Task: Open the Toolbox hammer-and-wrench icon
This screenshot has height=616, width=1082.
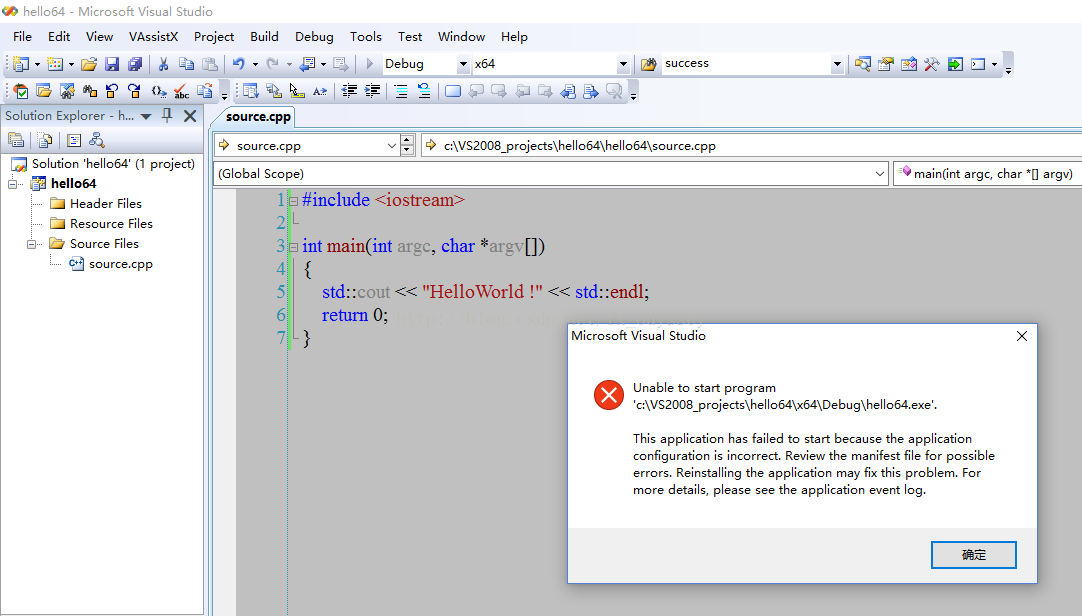Action: point(932,64)
